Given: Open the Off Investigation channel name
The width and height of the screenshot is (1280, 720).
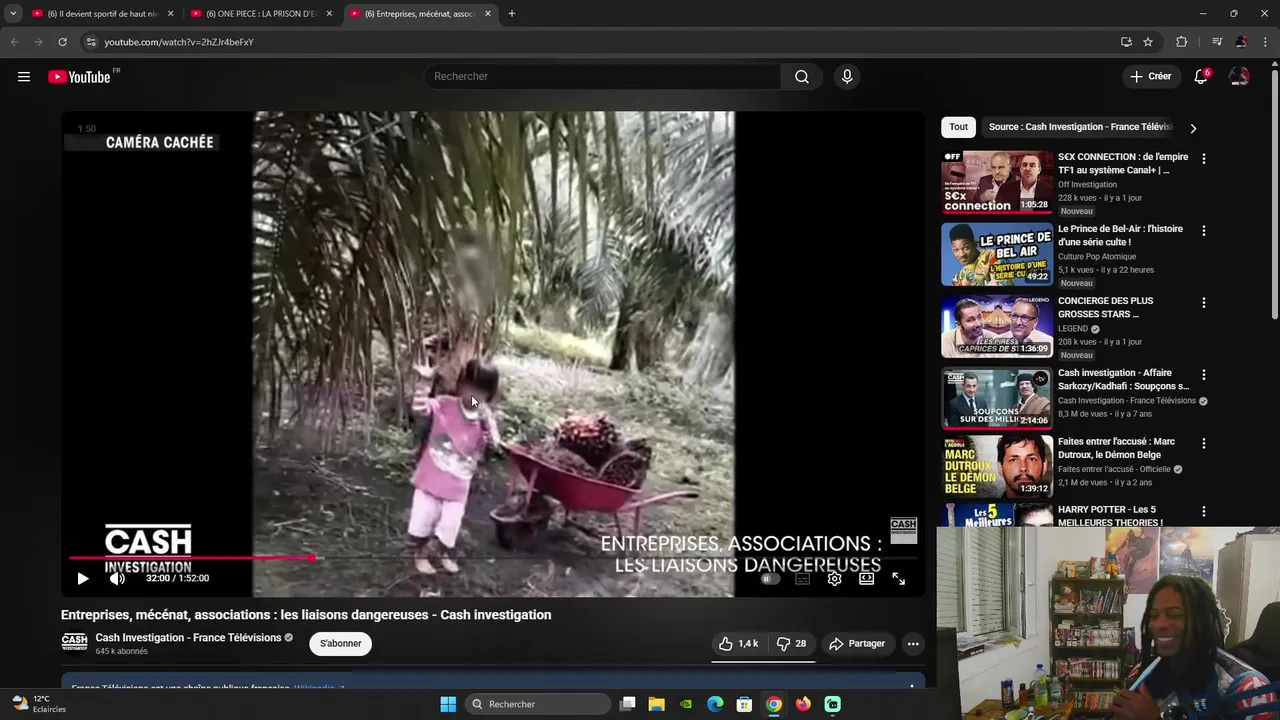Looking at the screenshot, I should coord(1087,184).
